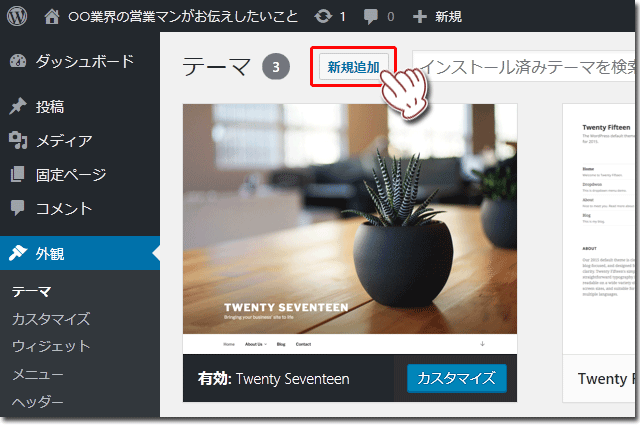Click the 新規追加 button
The image size is (640, 425).
353,67
